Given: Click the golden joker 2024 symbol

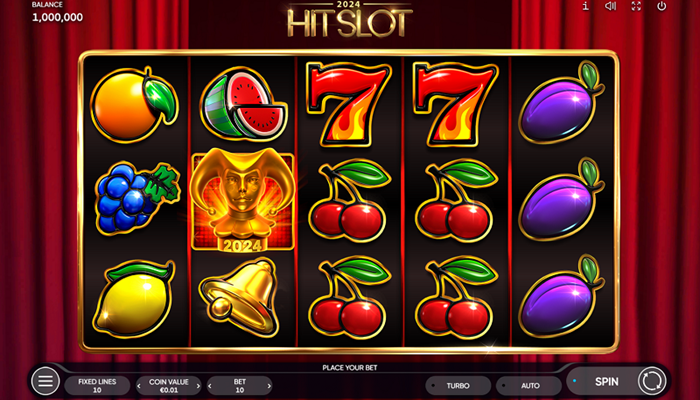Looking at the screenshot, I should (243, 200).
